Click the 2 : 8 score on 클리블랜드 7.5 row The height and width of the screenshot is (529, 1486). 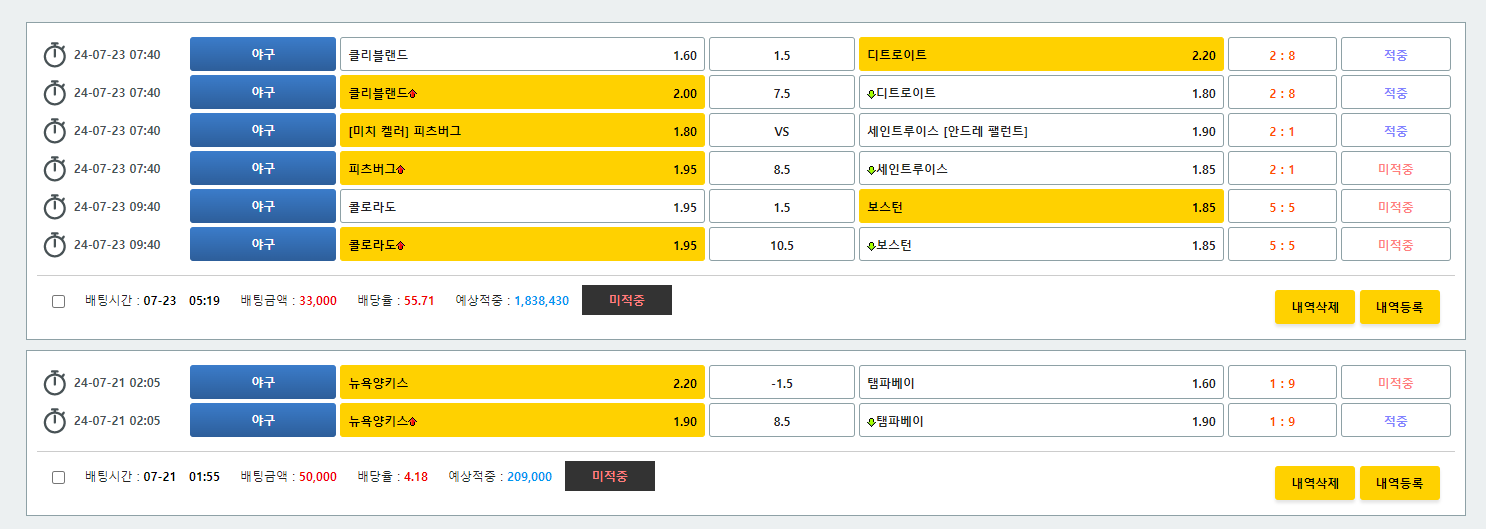(x=1282, y=93)
